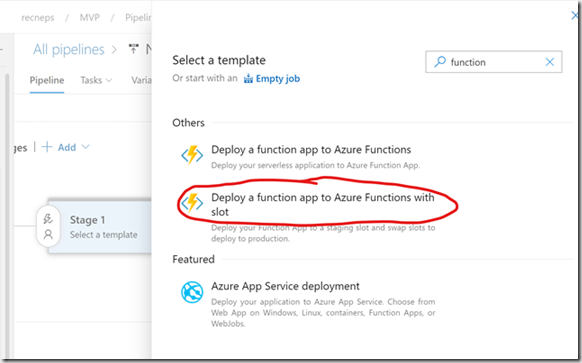Viewport: 582px width, 363px height.
Task: Click the template search input field
Action: 494,62
